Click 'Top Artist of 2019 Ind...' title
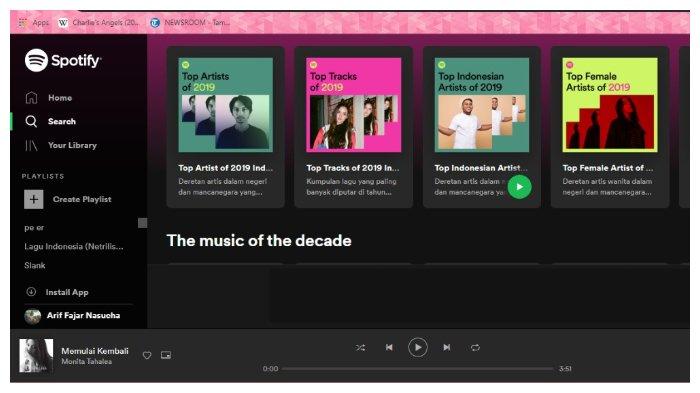 pyautogui.click(x=225, y=168)
